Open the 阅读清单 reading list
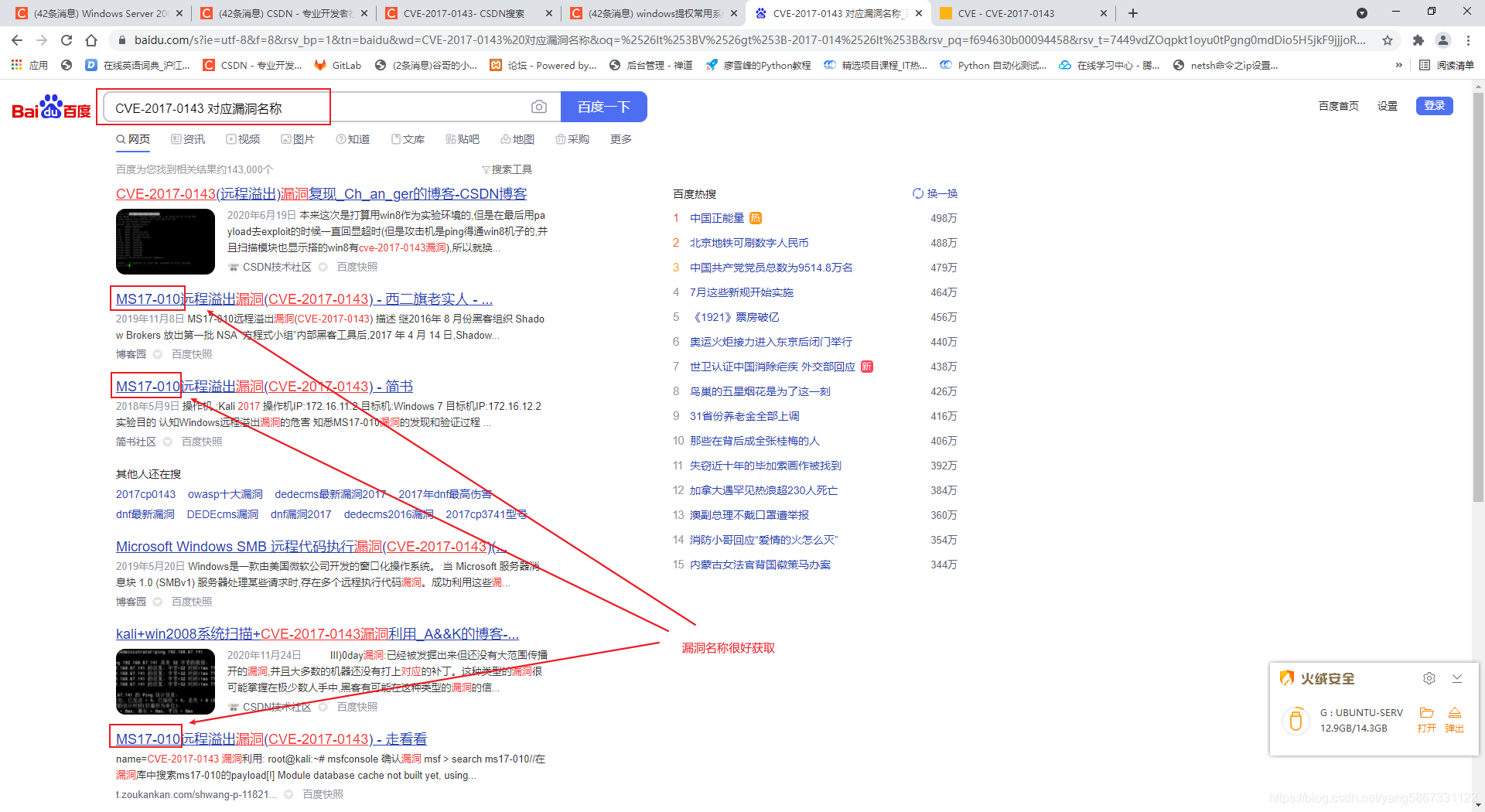 [x=1447, y=65]
